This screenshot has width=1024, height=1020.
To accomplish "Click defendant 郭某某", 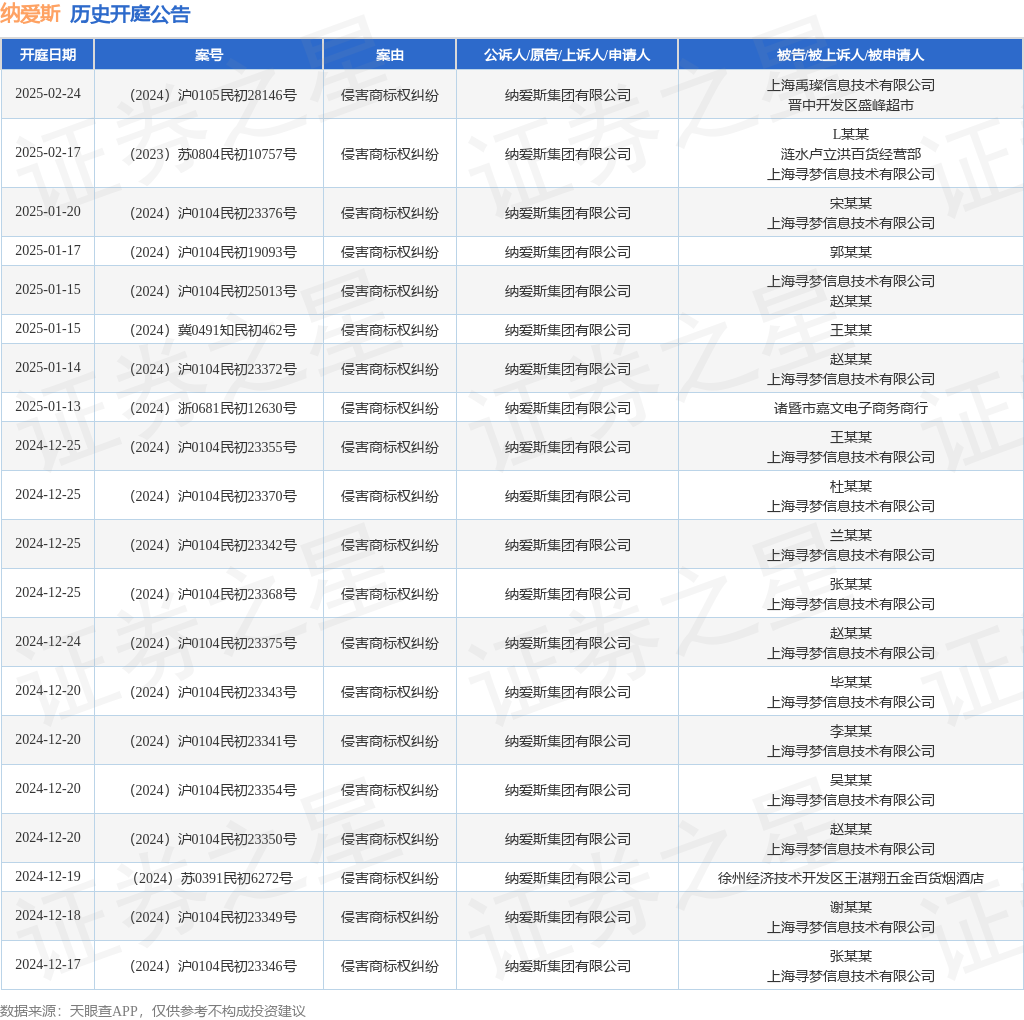I will point(851,252).
